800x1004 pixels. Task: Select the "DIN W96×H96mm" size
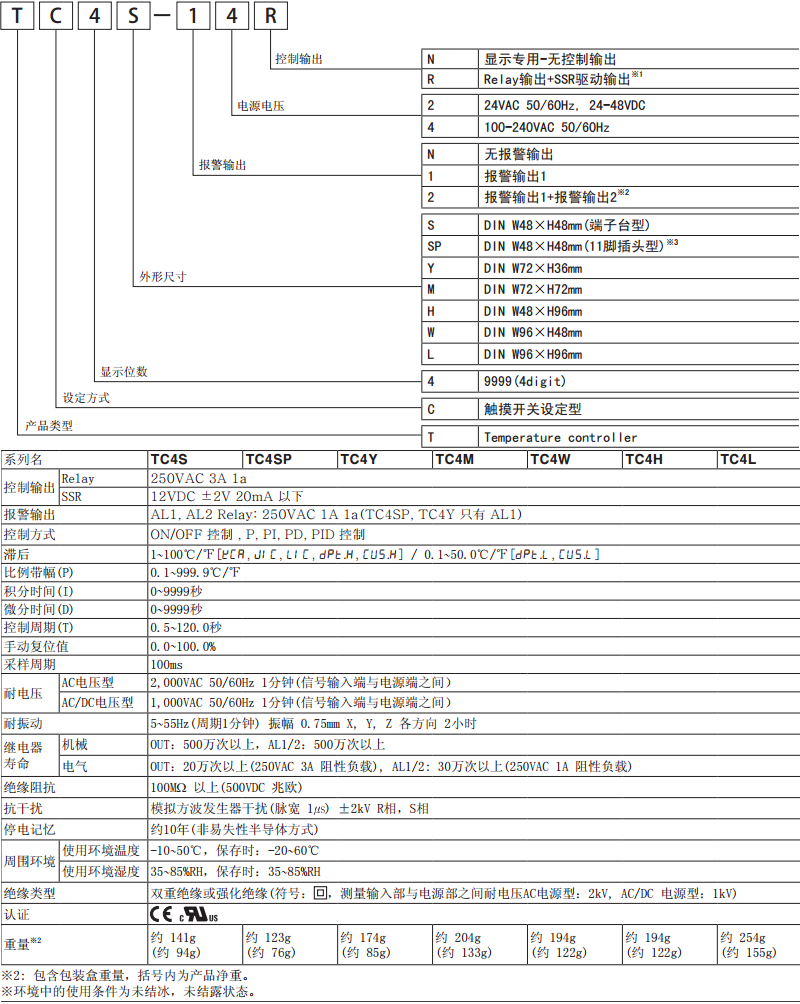(x=533, y=354)
